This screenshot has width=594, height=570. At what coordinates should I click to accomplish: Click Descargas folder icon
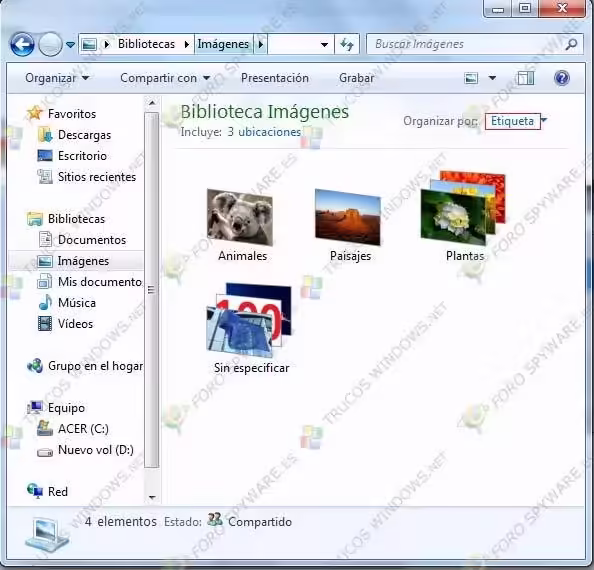coord(46,135)
